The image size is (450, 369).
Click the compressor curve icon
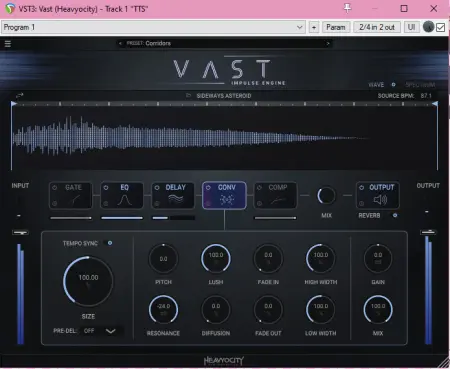tap(278, 200)
